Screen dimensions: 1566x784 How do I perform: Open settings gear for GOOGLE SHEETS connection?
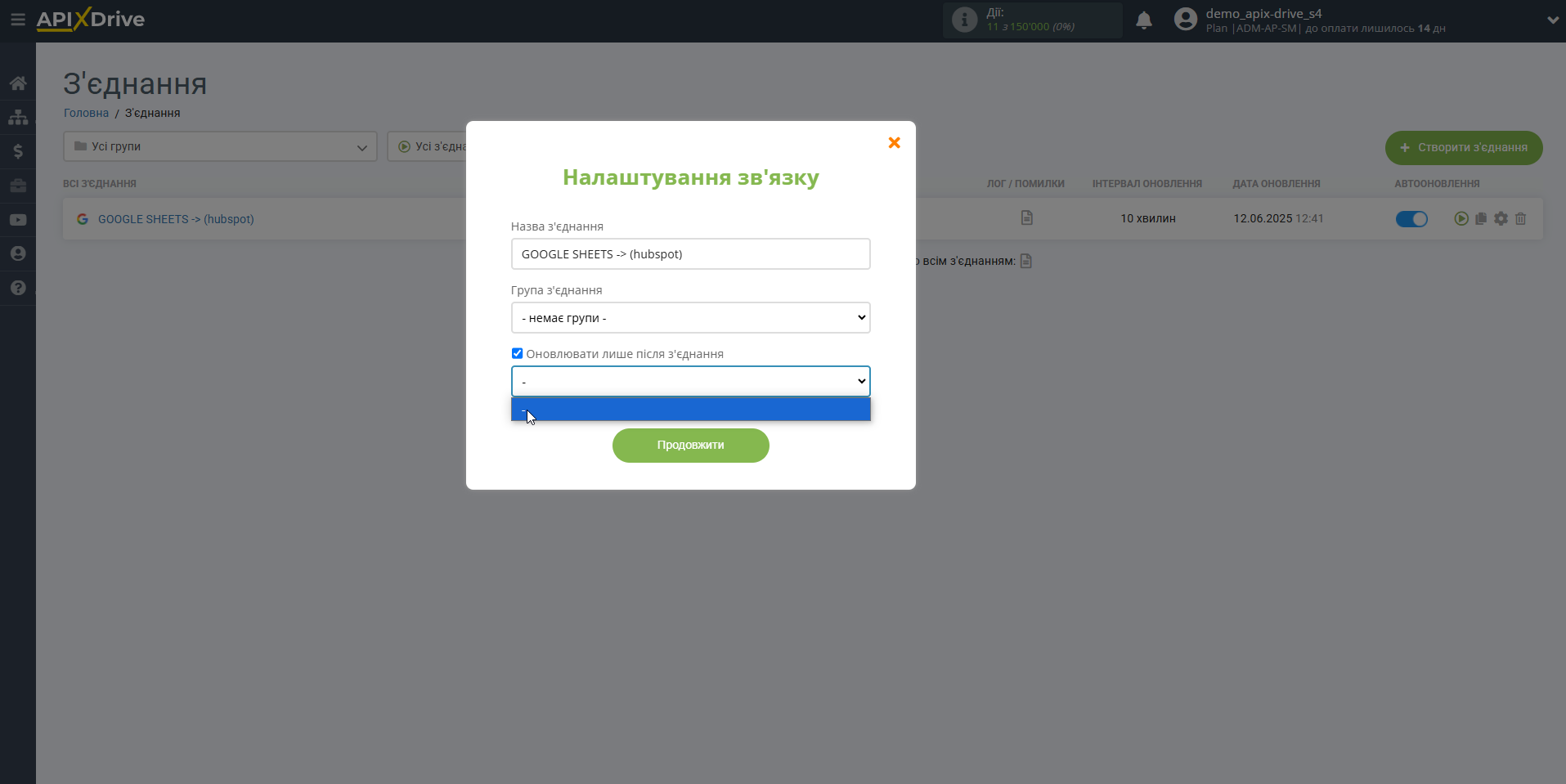point(1501,218)
